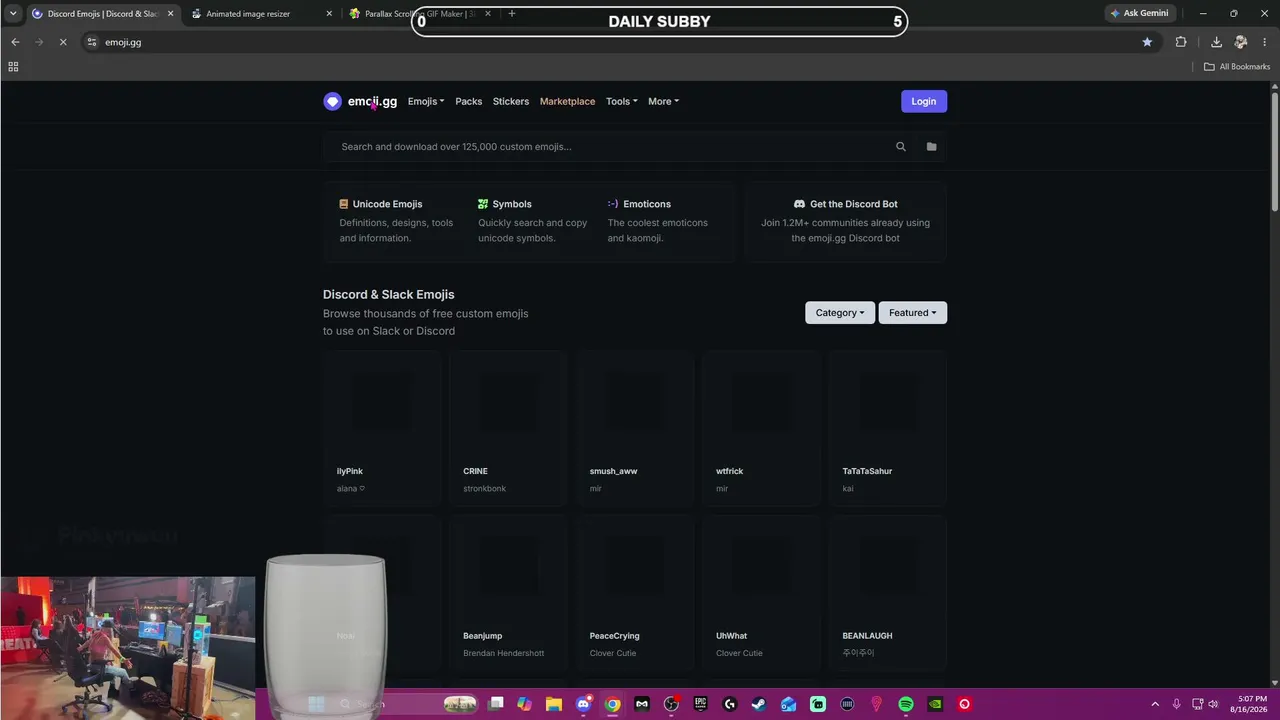Click the taskbar volume speaker icon
This screenshot has width=1280, height=720.
(1213, 704)
